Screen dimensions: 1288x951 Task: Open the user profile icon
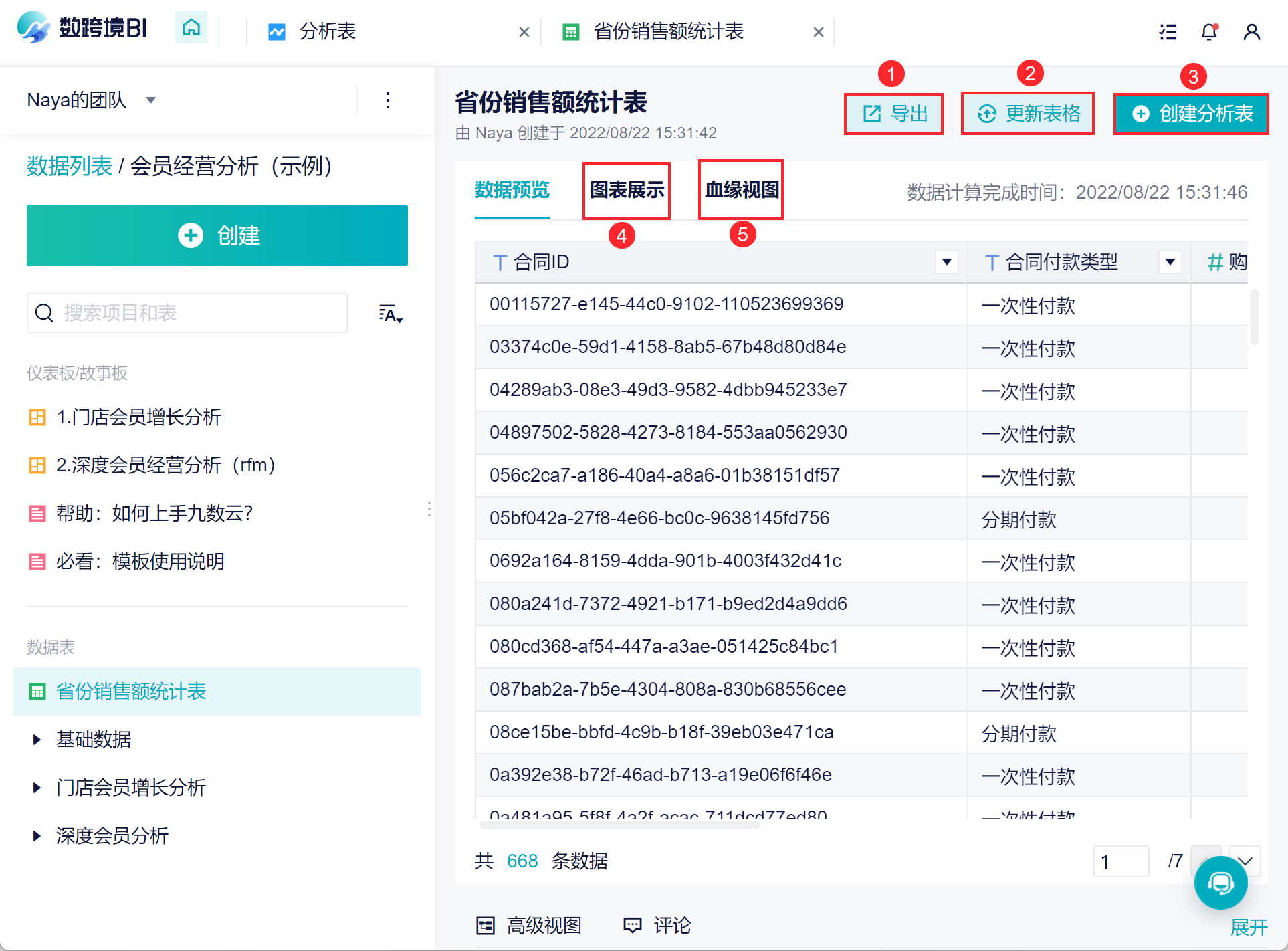click(1251, 31)
